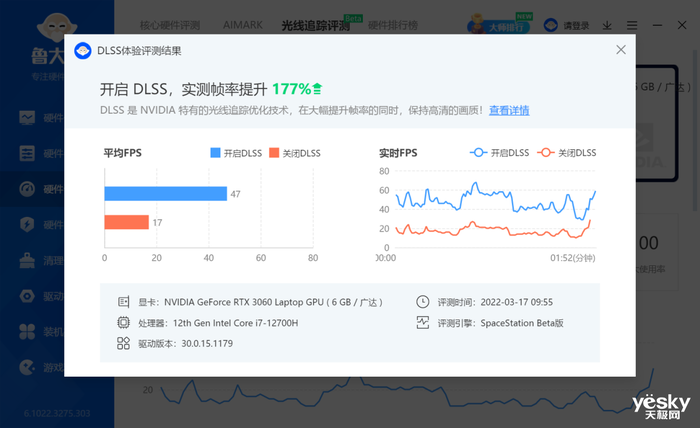The image size is (700, 428).
Task: Toggle 关闭DLSS line legend in realtime FPS chart
Action: 567,153
